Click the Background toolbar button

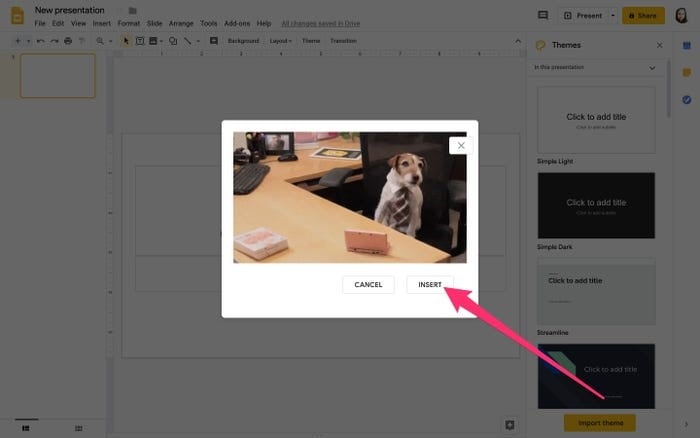click(243, 41)
